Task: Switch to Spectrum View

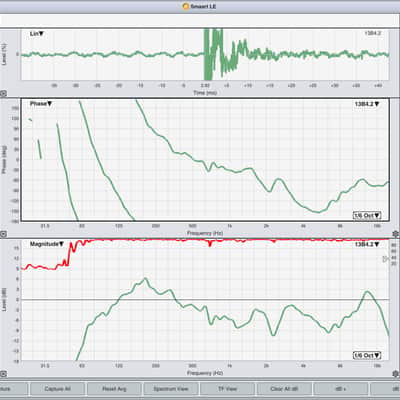Action: (x=171, y=389)
